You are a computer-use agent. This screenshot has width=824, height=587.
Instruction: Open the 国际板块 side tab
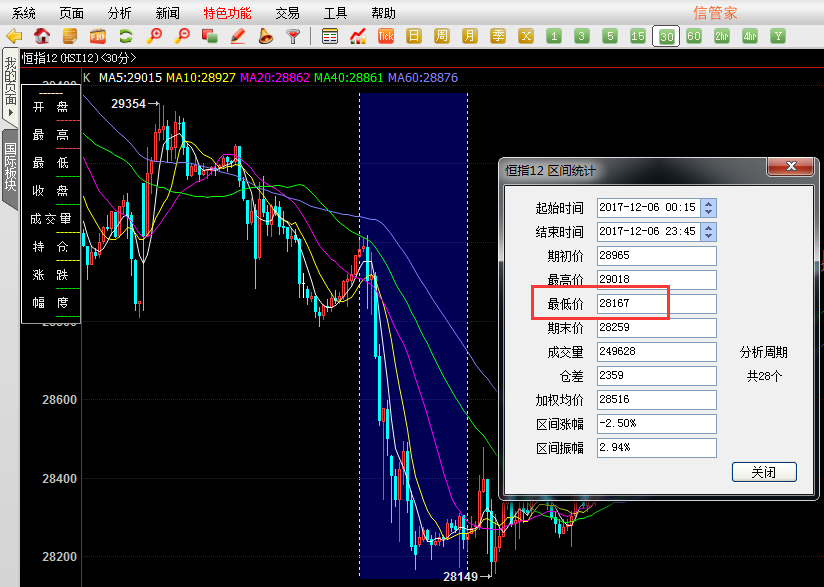pyautogui.click(x=10, y=167)
